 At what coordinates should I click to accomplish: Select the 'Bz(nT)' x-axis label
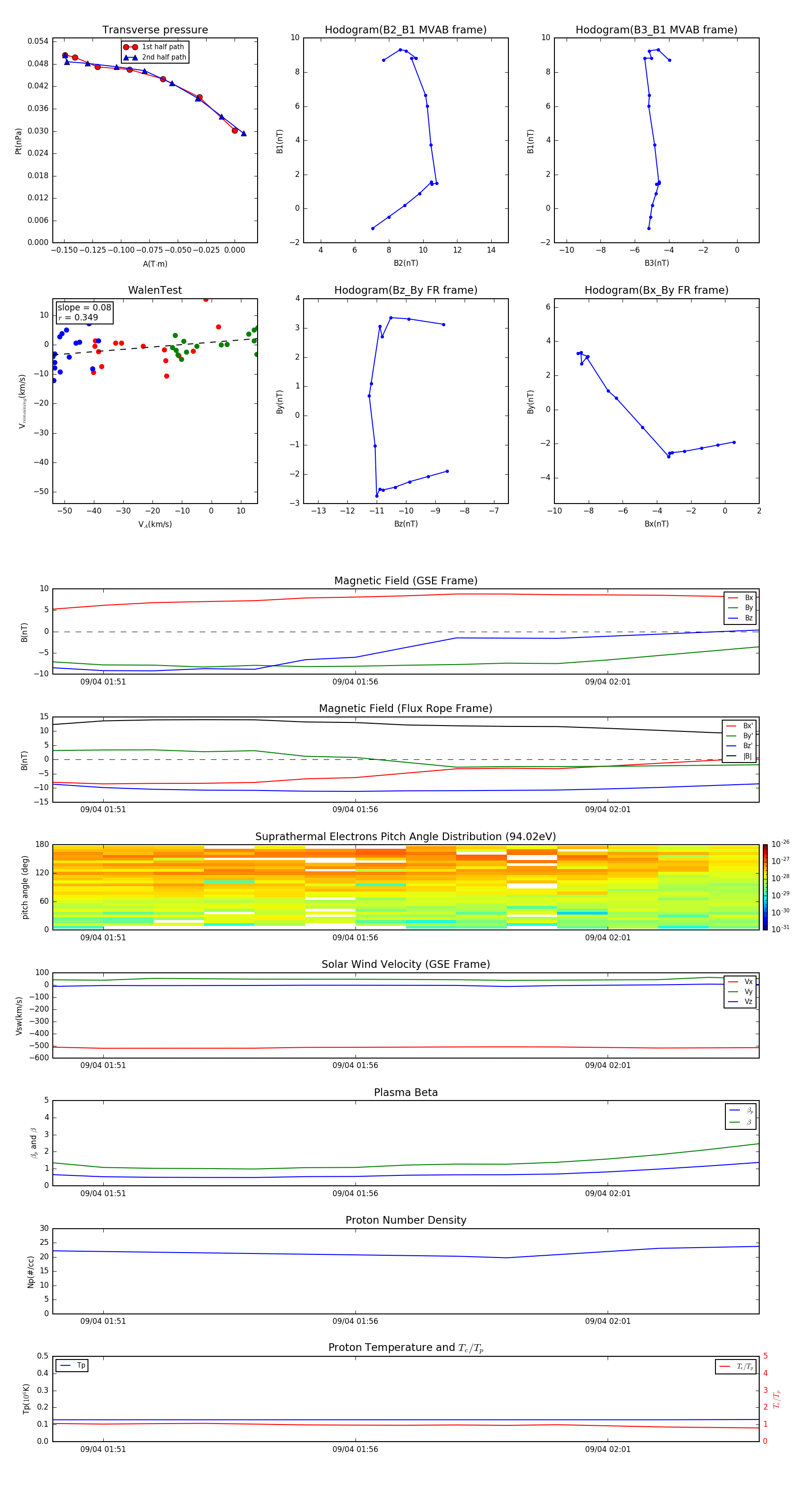tap(406, 524)
